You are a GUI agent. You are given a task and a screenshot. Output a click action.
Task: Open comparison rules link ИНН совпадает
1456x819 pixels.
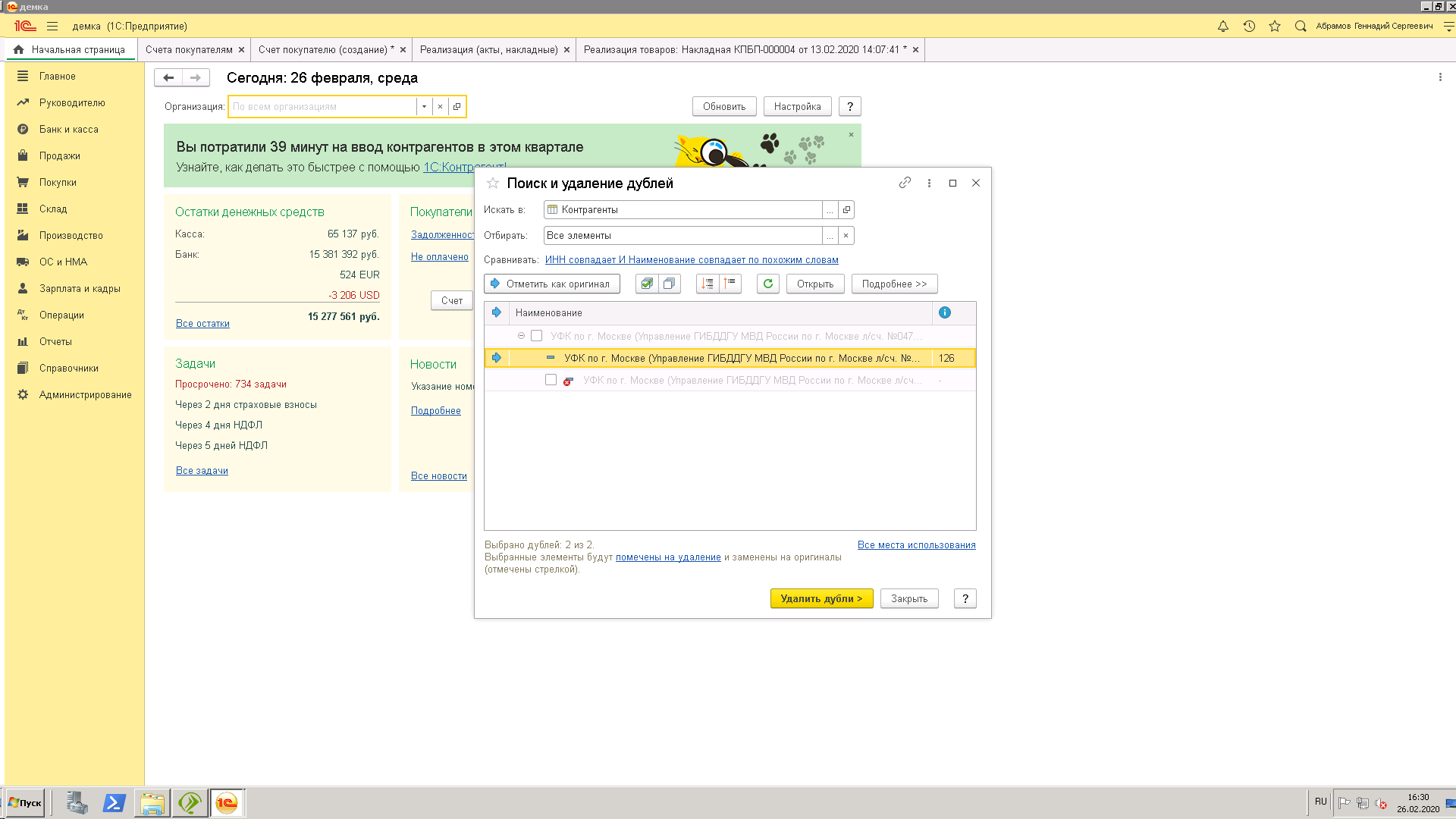tap(692, 260)
